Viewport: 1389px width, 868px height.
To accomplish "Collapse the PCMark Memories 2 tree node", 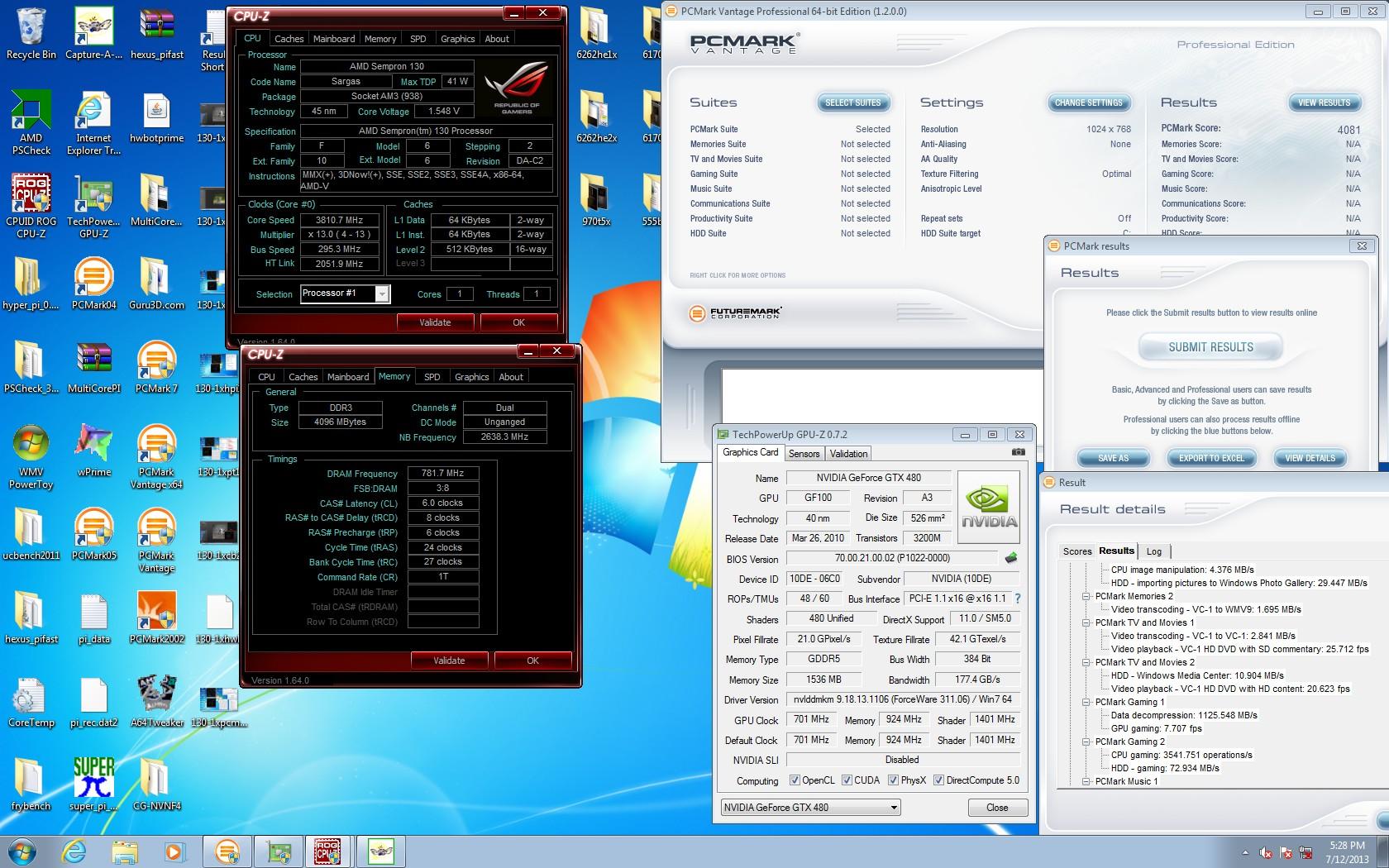I will 1086,596.
